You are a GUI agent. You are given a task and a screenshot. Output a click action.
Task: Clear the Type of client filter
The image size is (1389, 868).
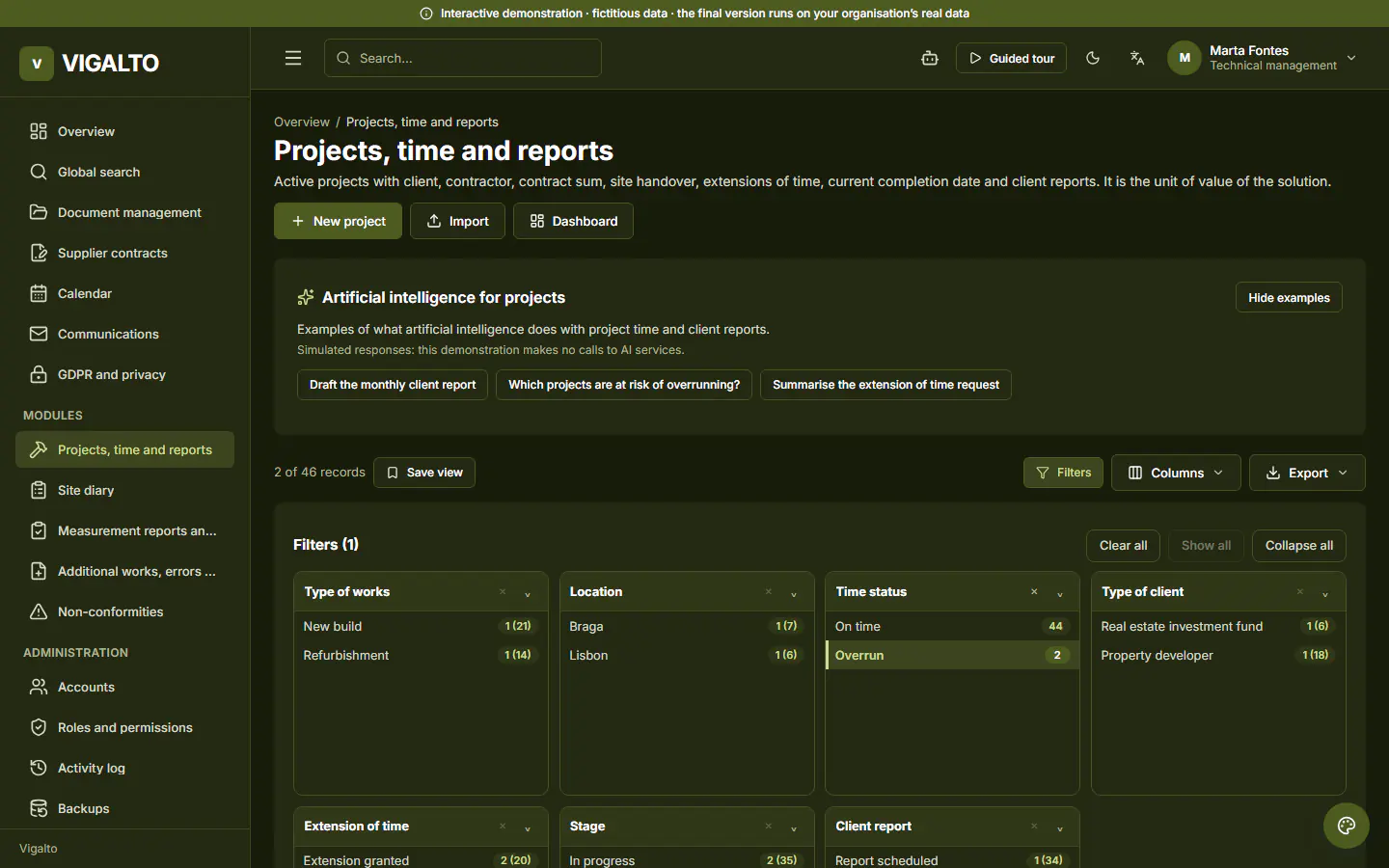pyautogui.click(x=1300, y=592)
